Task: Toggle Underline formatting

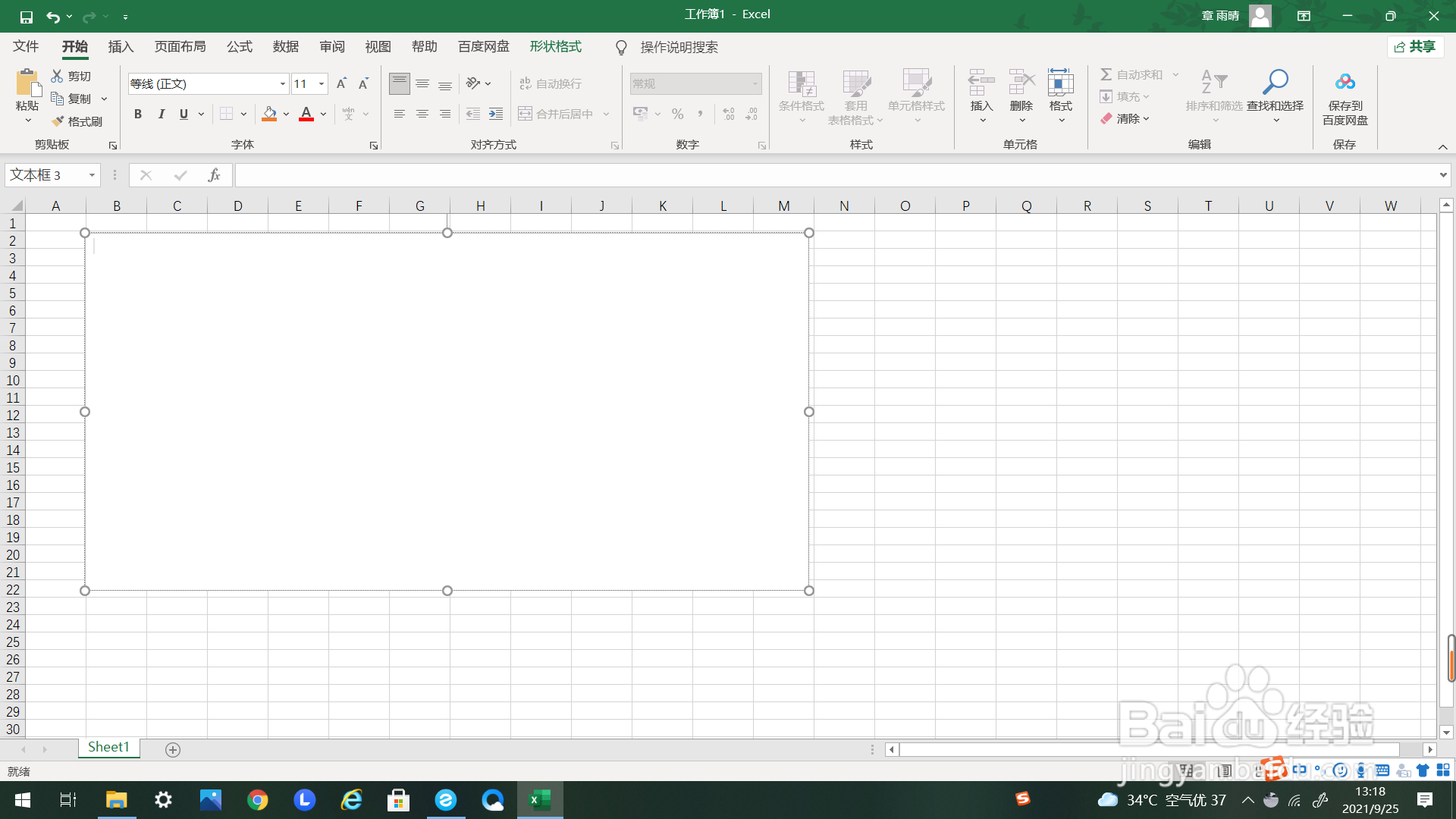Action: point(184,114)
